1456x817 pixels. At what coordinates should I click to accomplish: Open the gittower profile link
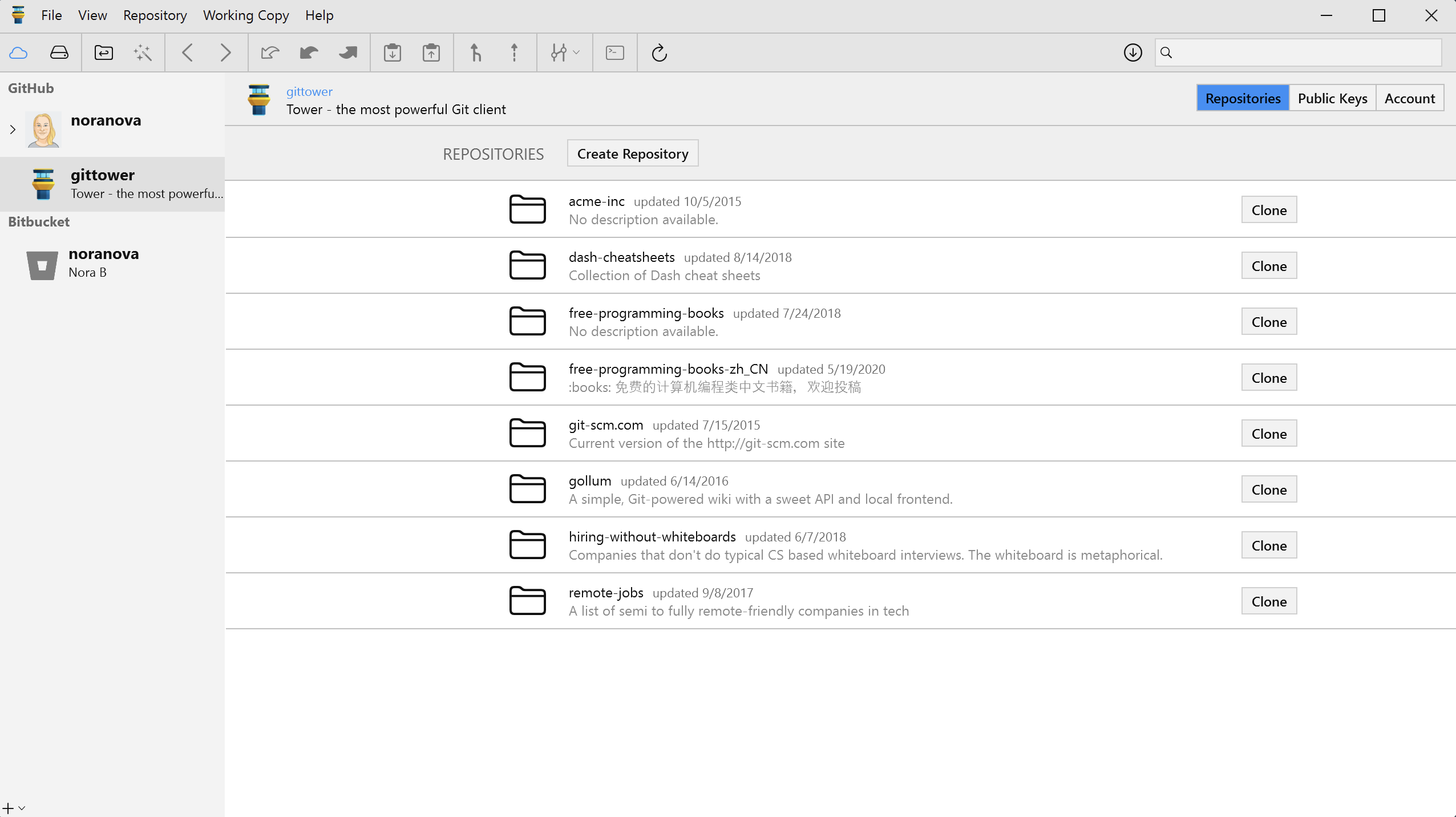309,91
